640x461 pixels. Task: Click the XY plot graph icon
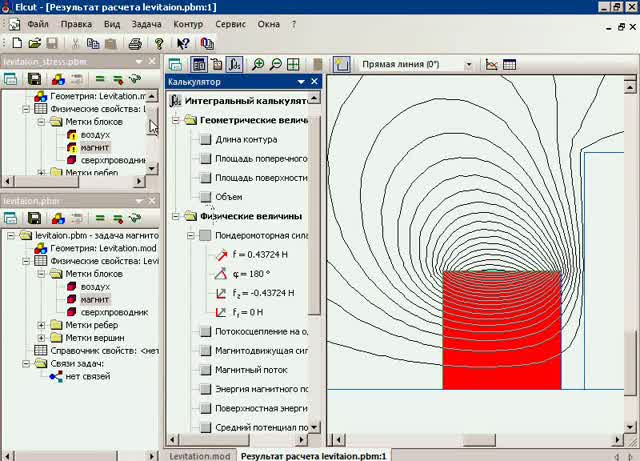click(492, 65)
